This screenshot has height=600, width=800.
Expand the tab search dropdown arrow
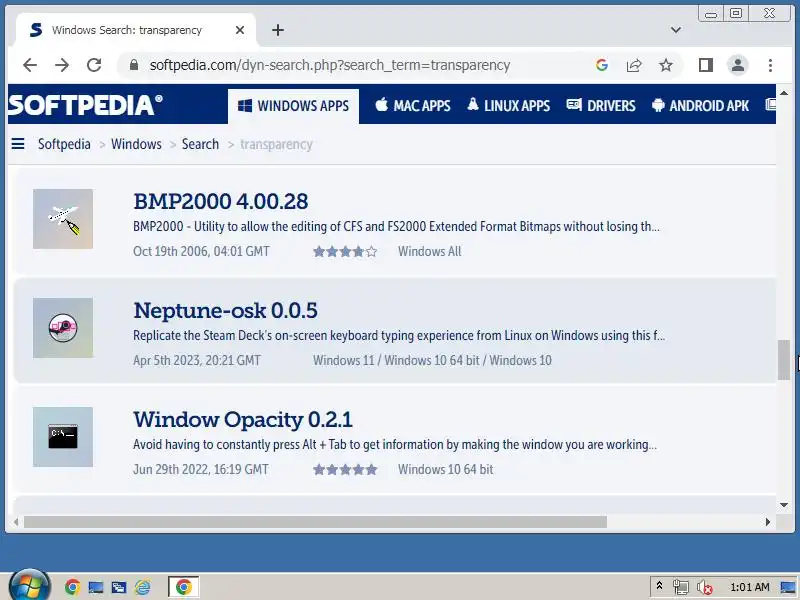click(x=676, y=30)
